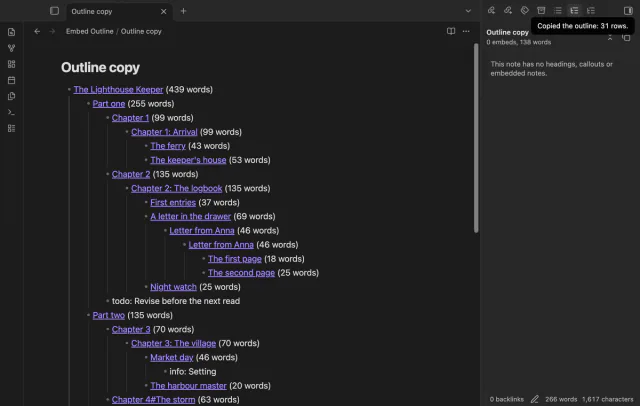Follow The Lighthouse Keeper link

tap(118, 89)
